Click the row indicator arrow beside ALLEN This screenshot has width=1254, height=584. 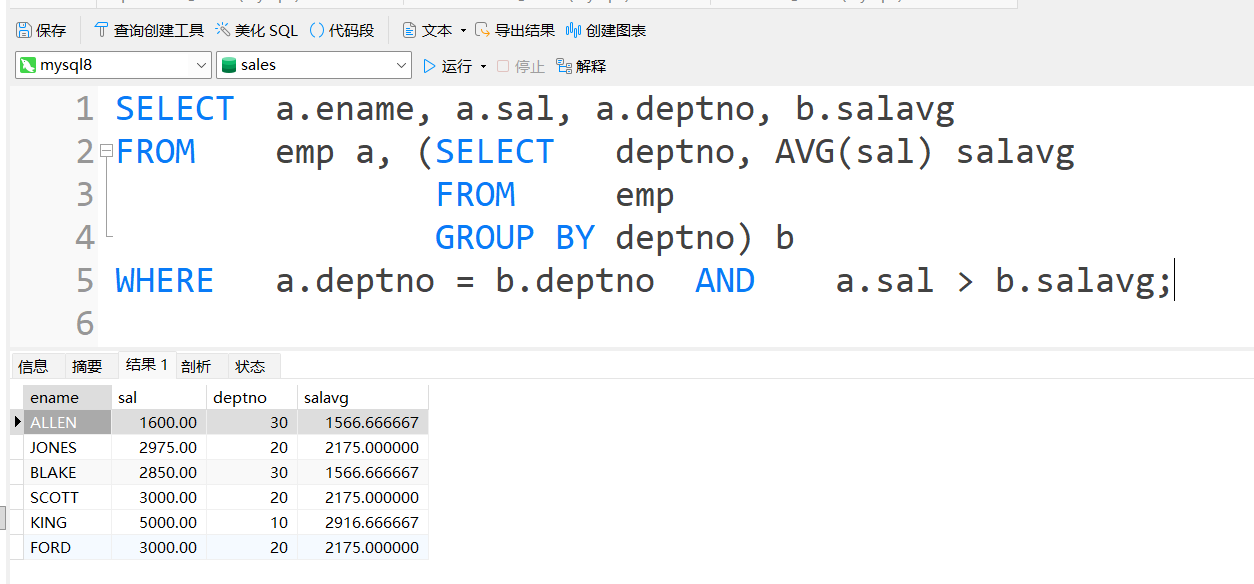click(17, 422)
